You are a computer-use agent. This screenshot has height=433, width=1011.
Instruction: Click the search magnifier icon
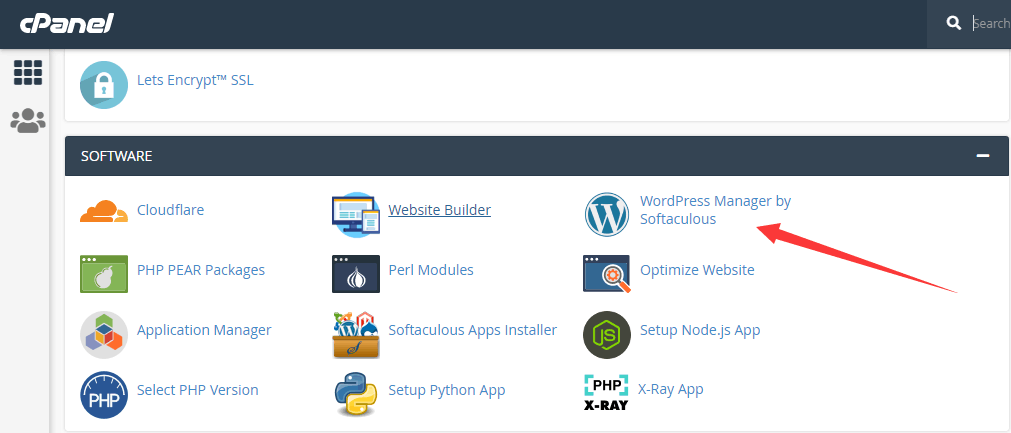(954, 23)
